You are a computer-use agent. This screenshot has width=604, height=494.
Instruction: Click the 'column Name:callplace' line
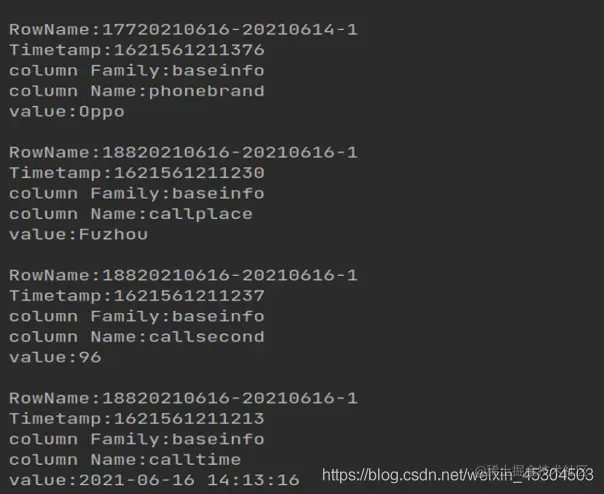click(x=131, y=214)
